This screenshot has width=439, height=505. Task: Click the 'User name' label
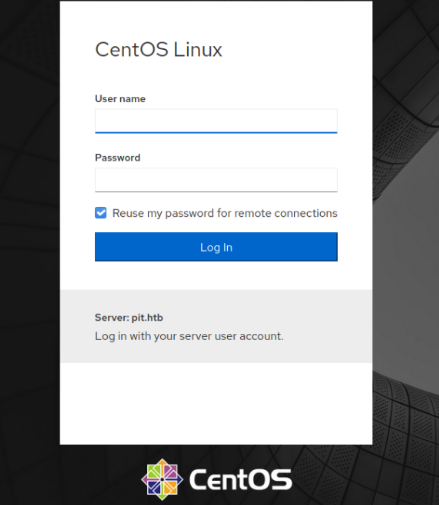coord(120,99)
